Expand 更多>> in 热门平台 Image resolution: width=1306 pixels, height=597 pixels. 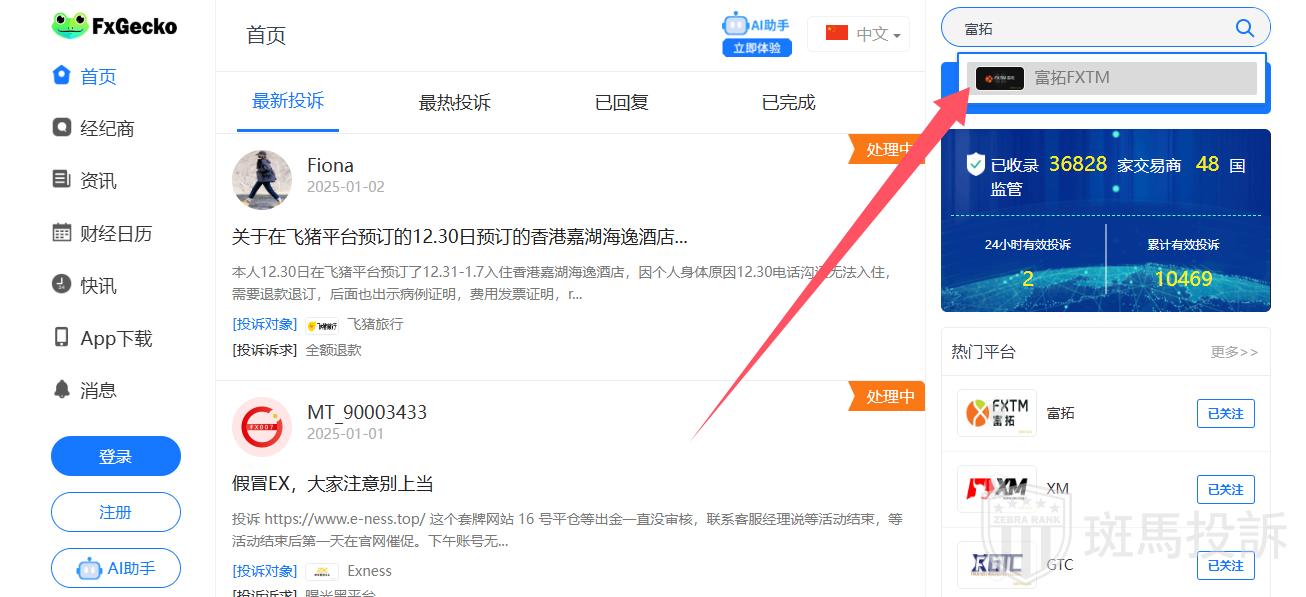pos(1234,352)
